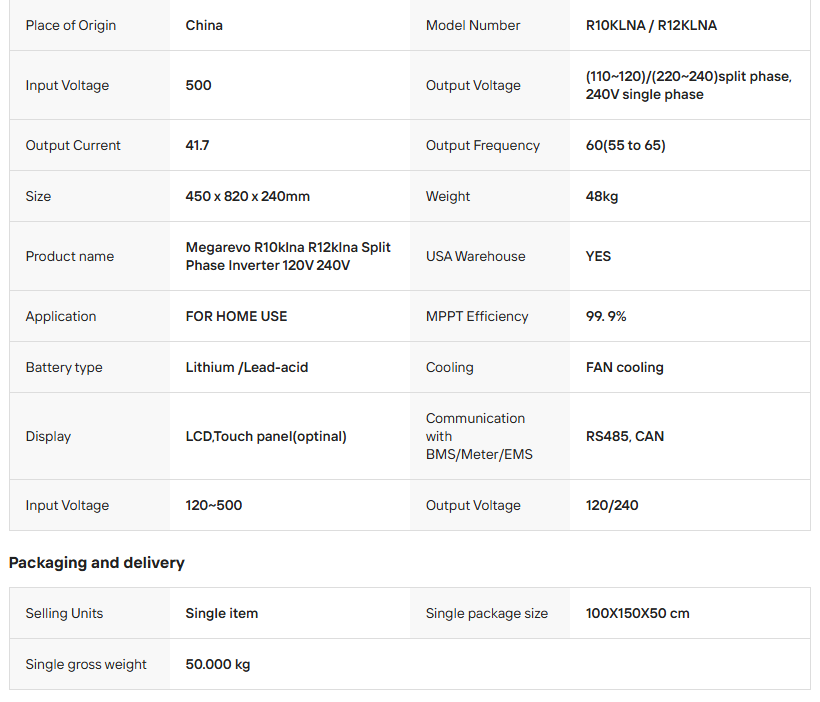
Task: Select the Megarevo product name text
Action: (x=288, y=256)
